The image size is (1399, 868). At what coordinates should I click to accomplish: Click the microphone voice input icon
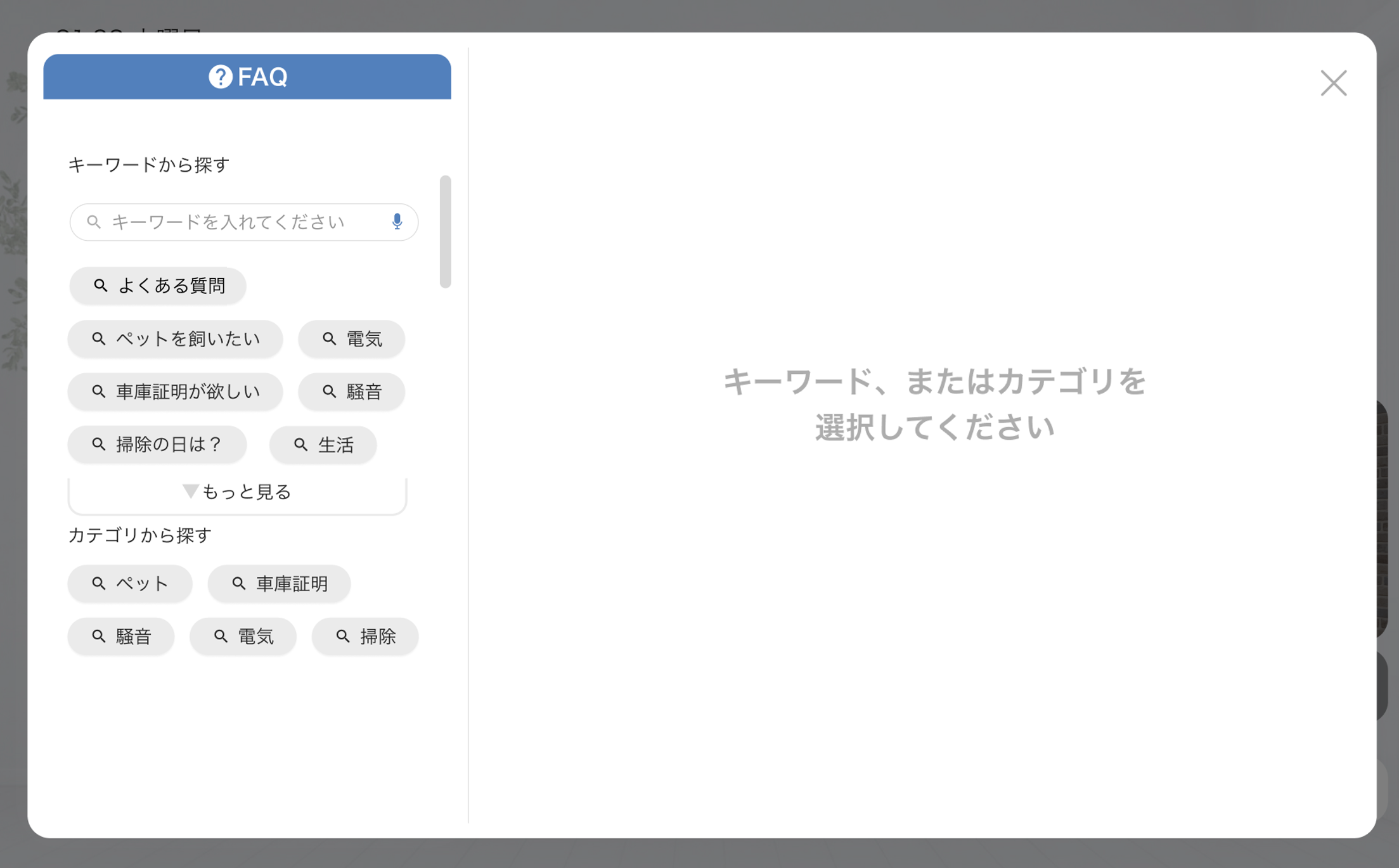(x=397, y=221)
